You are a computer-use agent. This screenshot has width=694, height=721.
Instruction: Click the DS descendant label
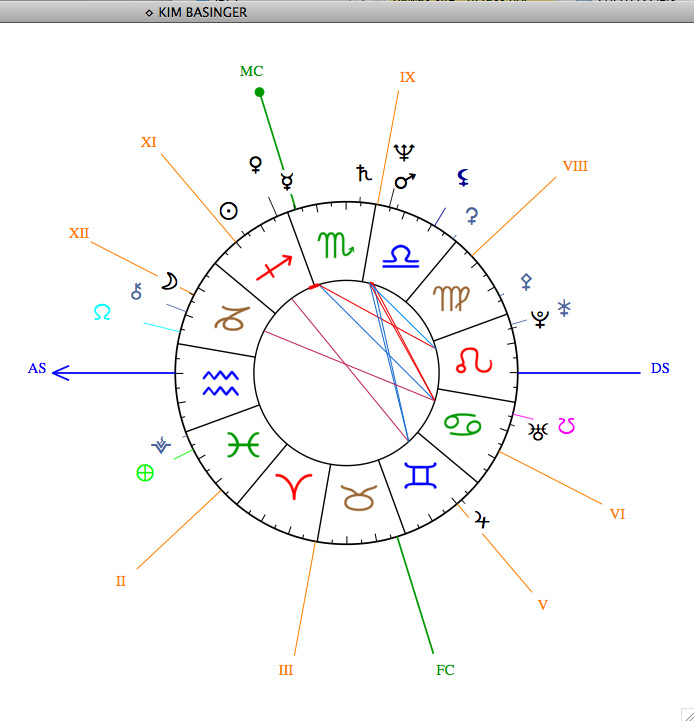[660, 368]
